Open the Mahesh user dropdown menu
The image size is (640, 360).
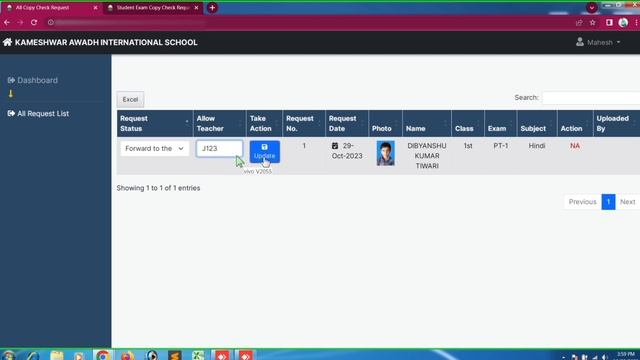pyautogui.click(x=598, y=42)
